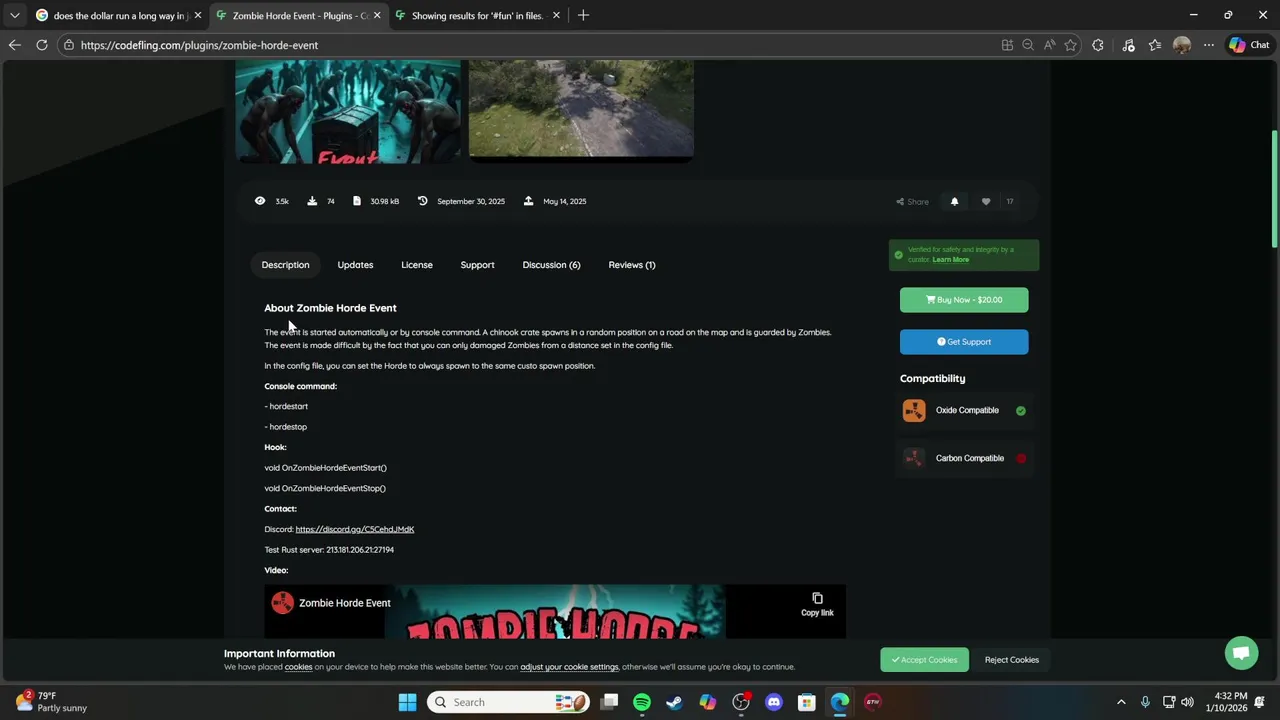
Task: Click the downloads count icon
Action: coord(312,201)
